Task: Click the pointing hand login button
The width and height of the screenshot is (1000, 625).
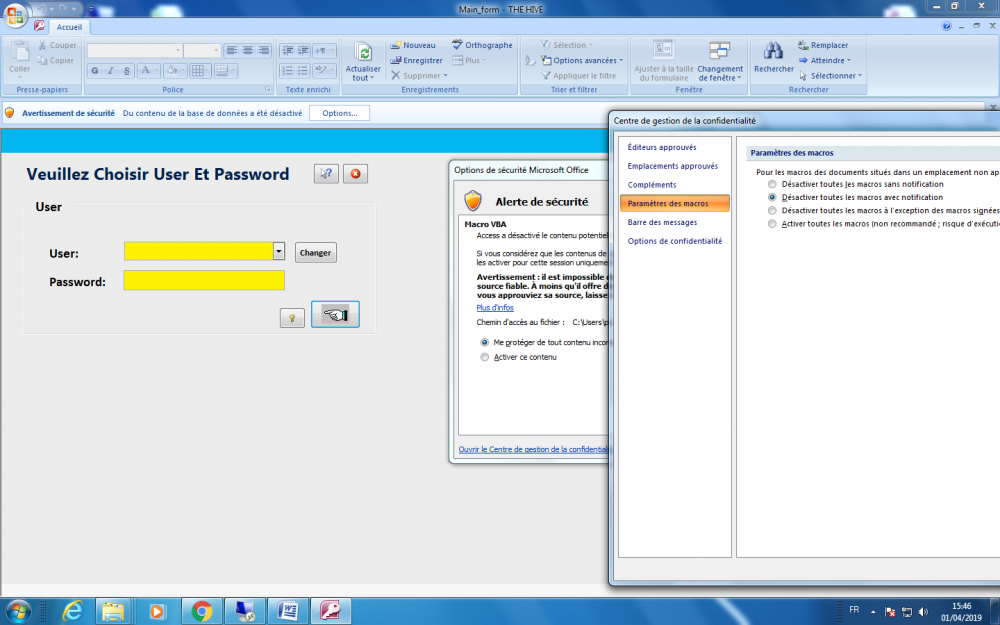Action: coord(335,314)
